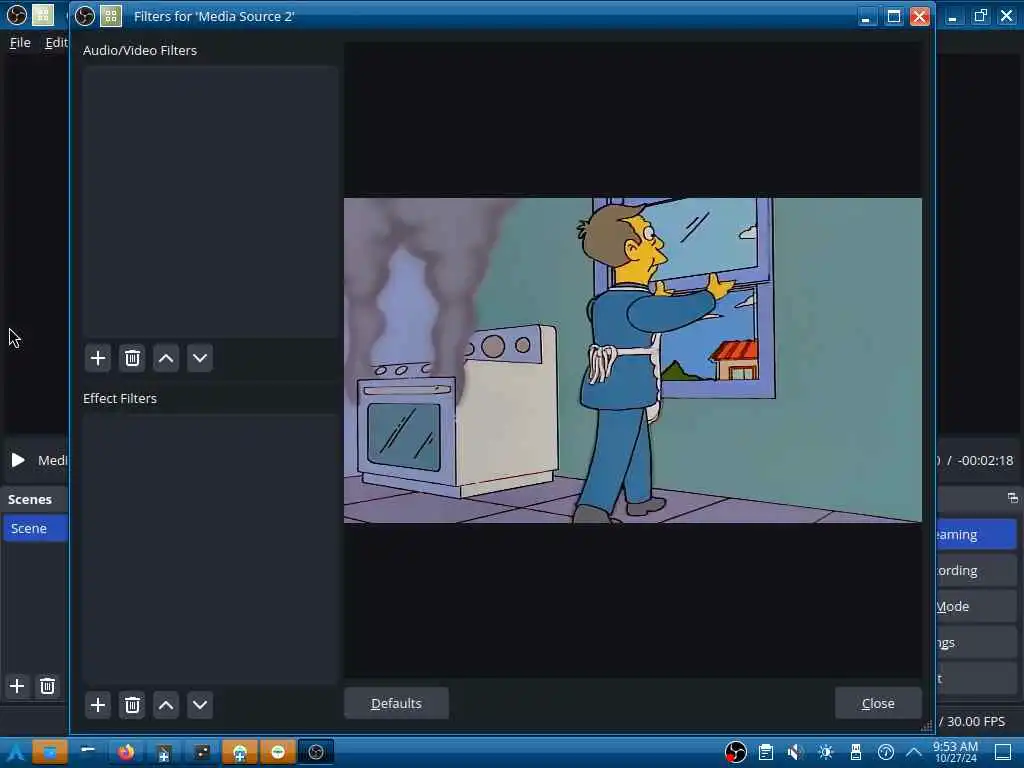This screenshot has height=768, width=1024.
Task: Open the orange zoom-in taskbar app
Action: [x=240, y=752]
